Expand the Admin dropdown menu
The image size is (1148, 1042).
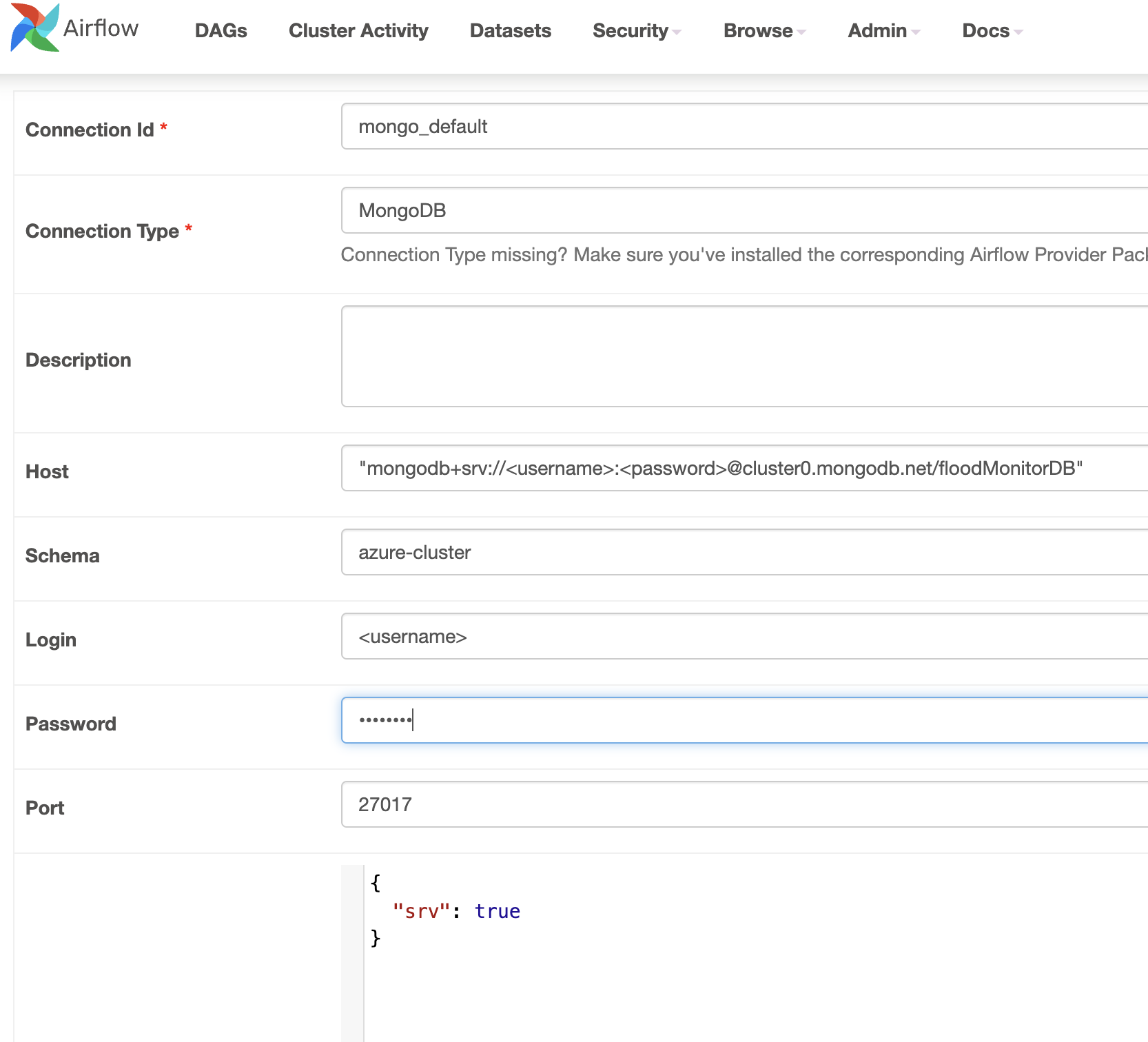tap(884, 30)
